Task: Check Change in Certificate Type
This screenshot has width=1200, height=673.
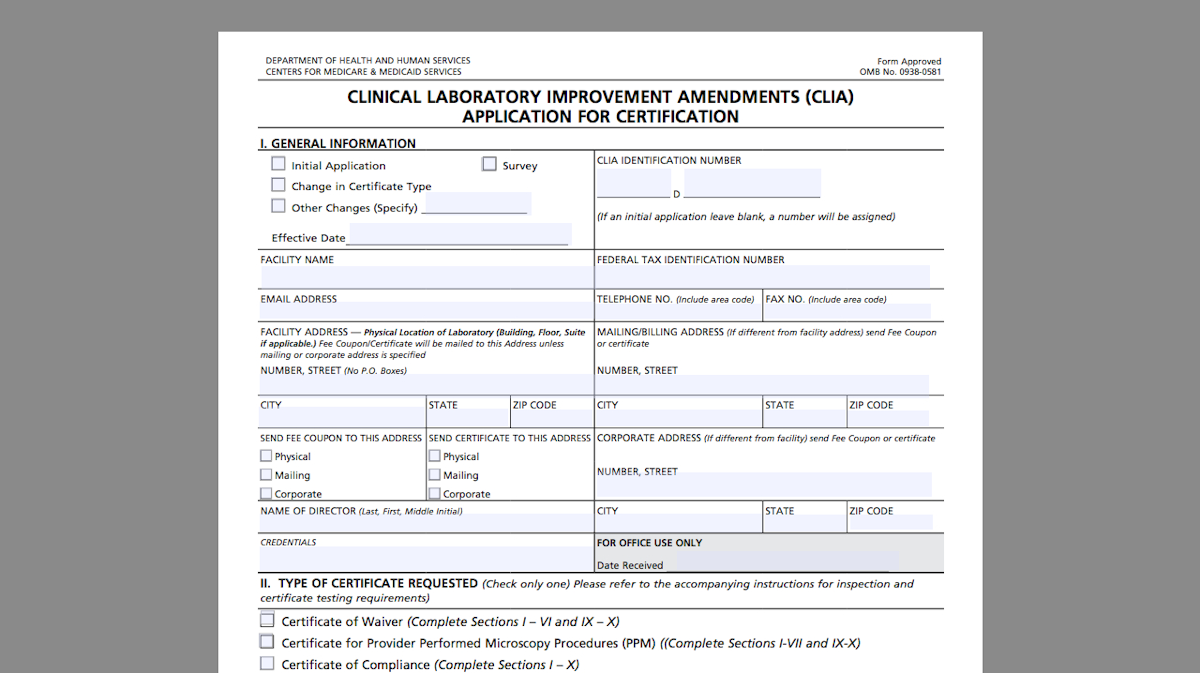Action: coord(278,184)
